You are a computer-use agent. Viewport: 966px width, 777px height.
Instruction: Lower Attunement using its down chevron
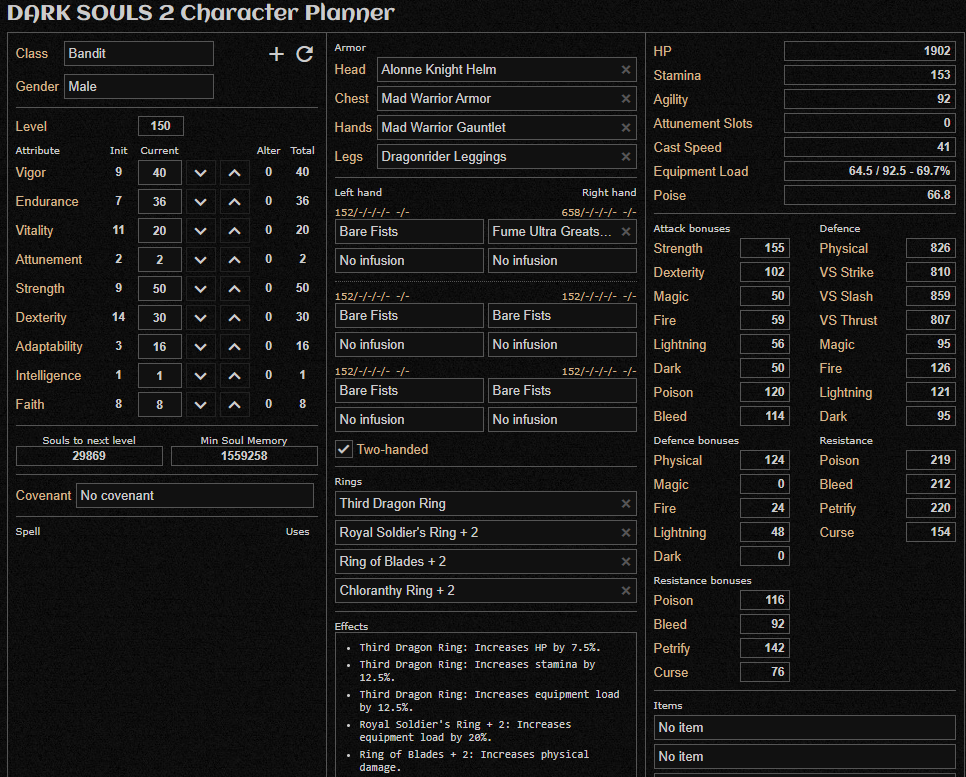coord(200,260)
